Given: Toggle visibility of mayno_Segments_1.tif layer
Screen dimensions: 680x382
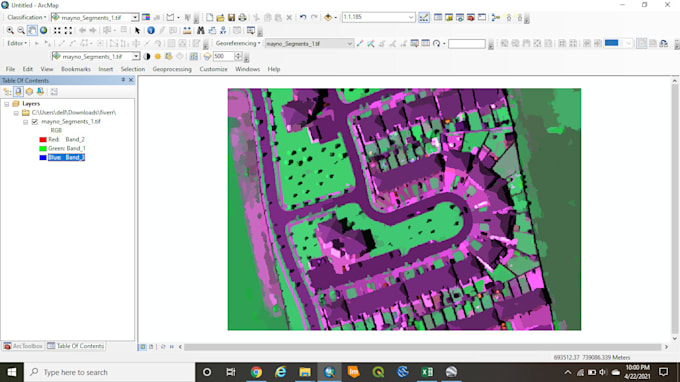Looking at the screenshot, I should [x=35, y=122].
